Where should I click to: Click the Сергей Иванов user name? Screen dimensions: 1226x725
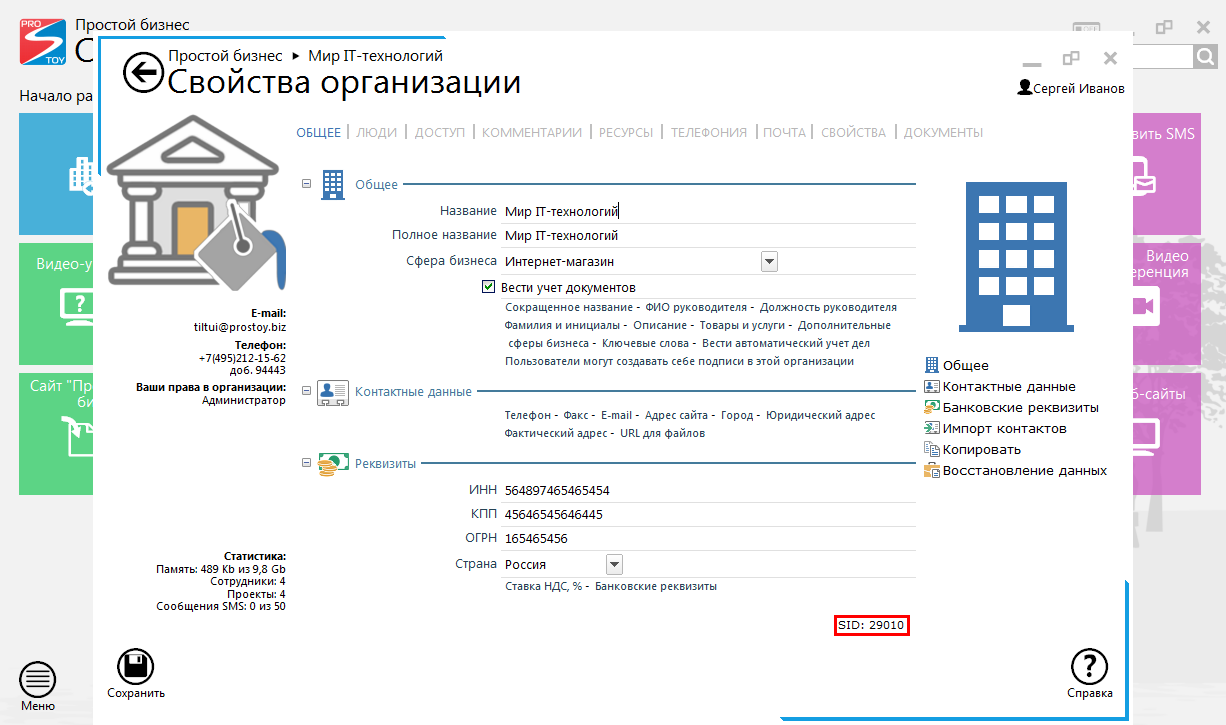point(1079,88)
